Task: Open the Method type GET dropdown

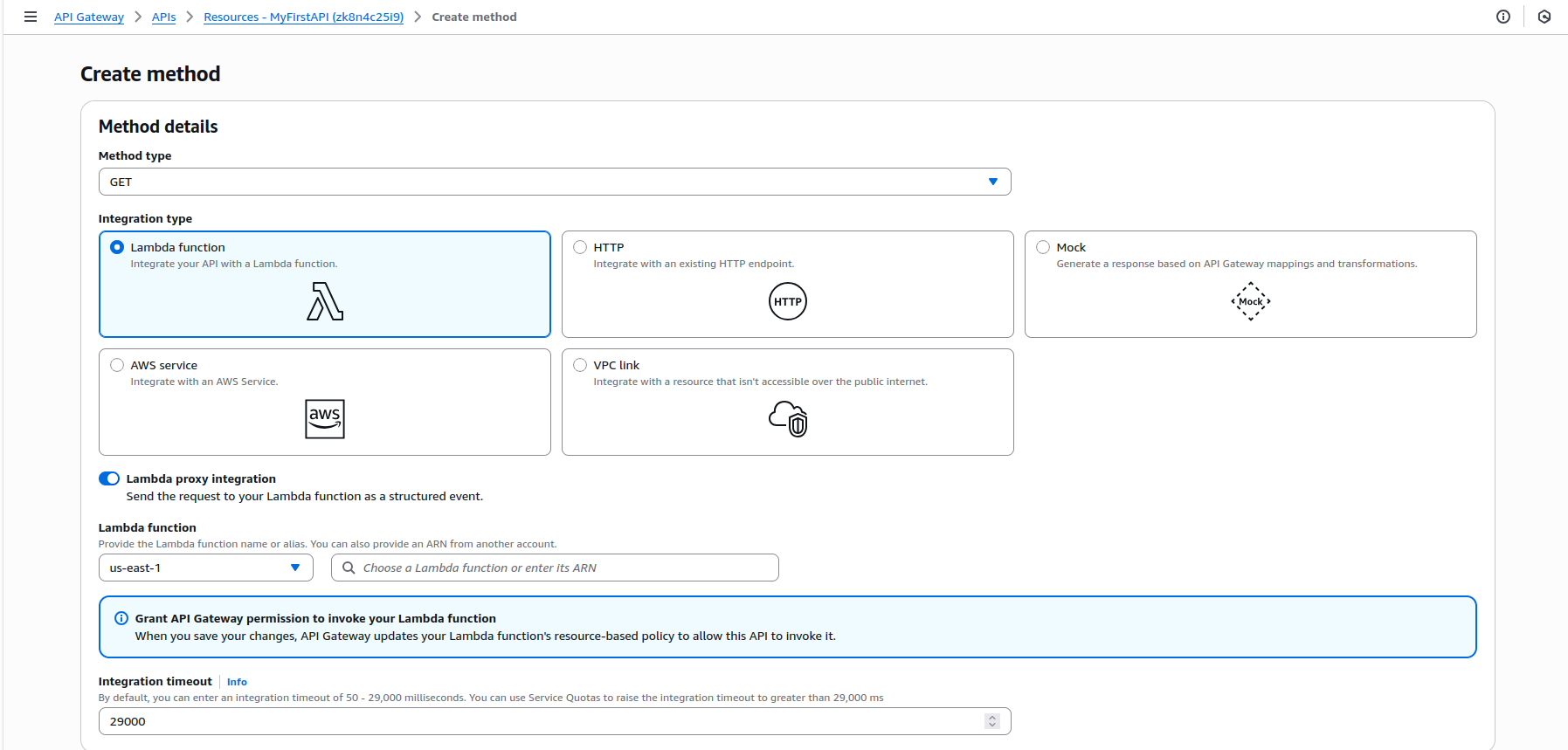Action: [555, 182]
